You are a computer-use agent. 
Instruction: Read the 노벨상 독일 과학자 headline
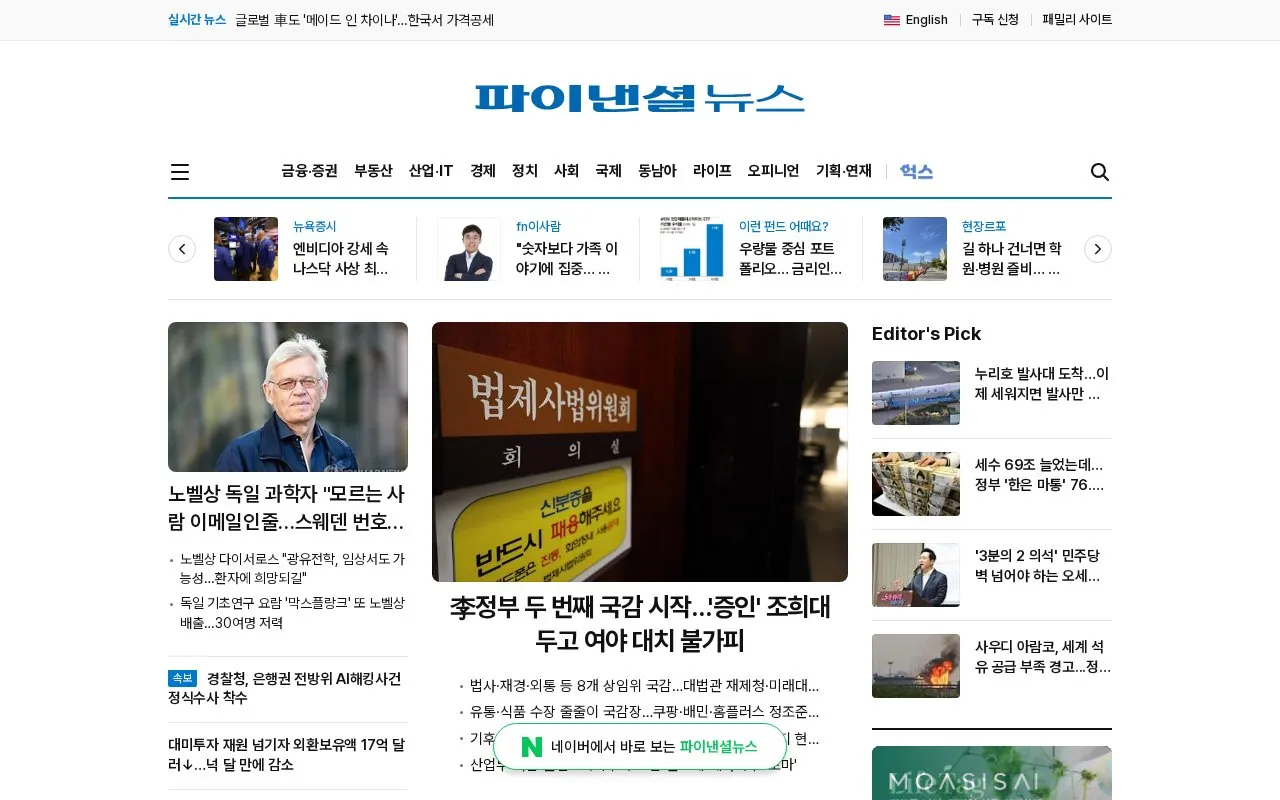tap(288, 508)
